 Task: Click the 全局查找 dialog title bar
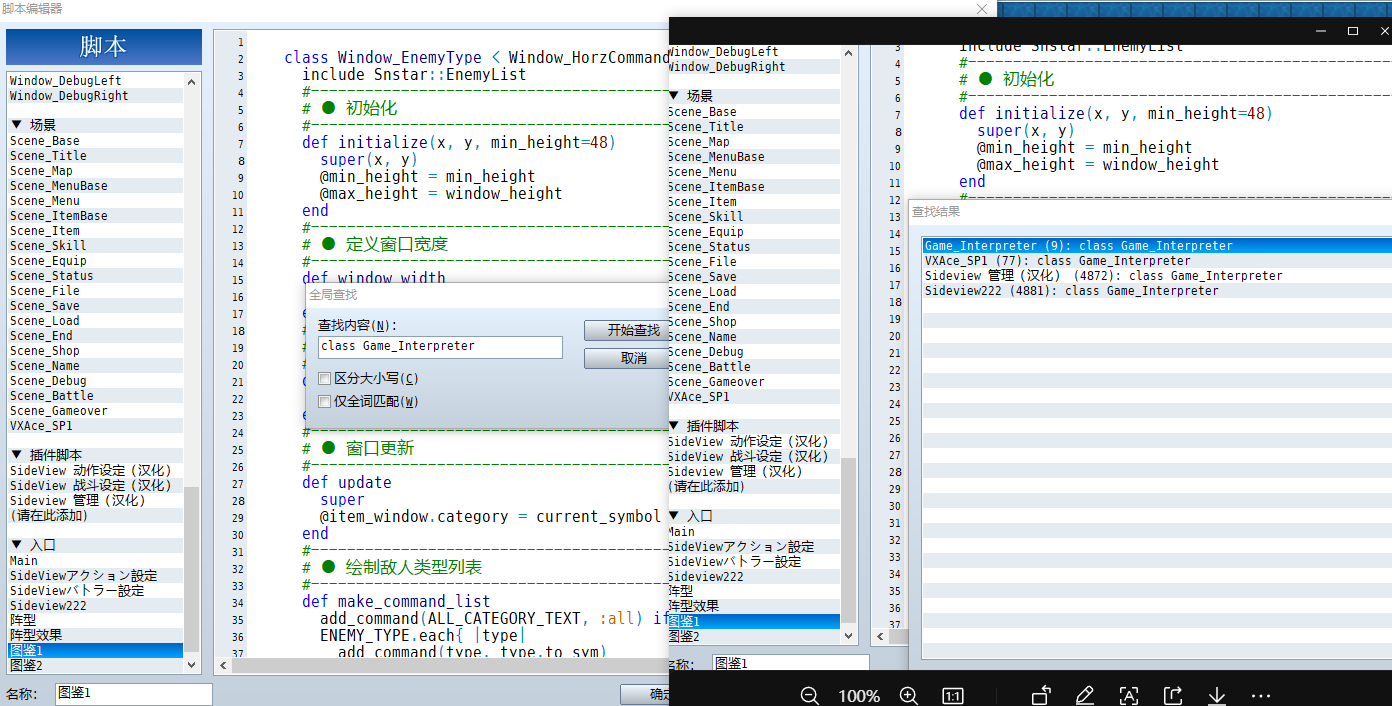487,295
